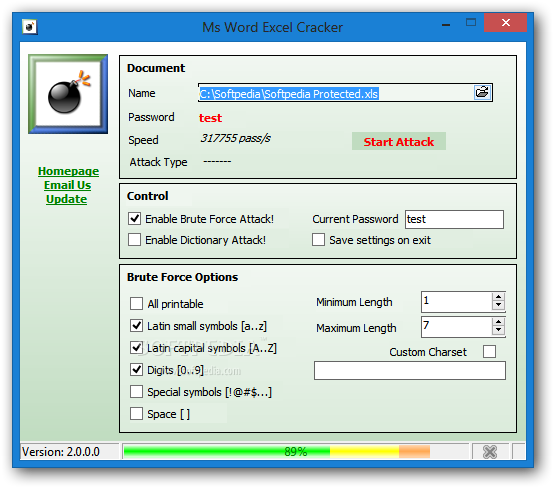Focus the Current Password field
554x488 pixels.
pyautogui.click(x=454, y=219)
